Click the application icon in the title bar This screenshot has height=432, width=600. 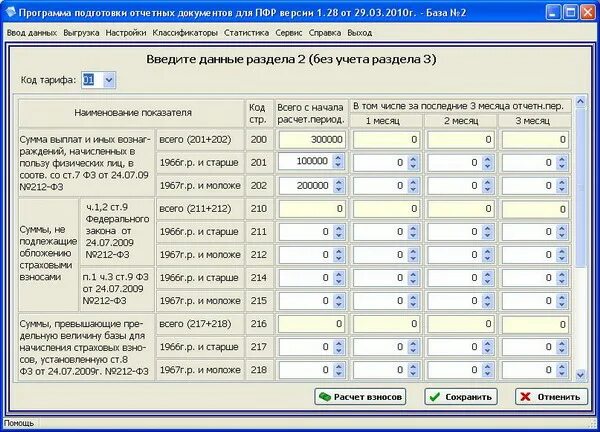coord(10,12)
